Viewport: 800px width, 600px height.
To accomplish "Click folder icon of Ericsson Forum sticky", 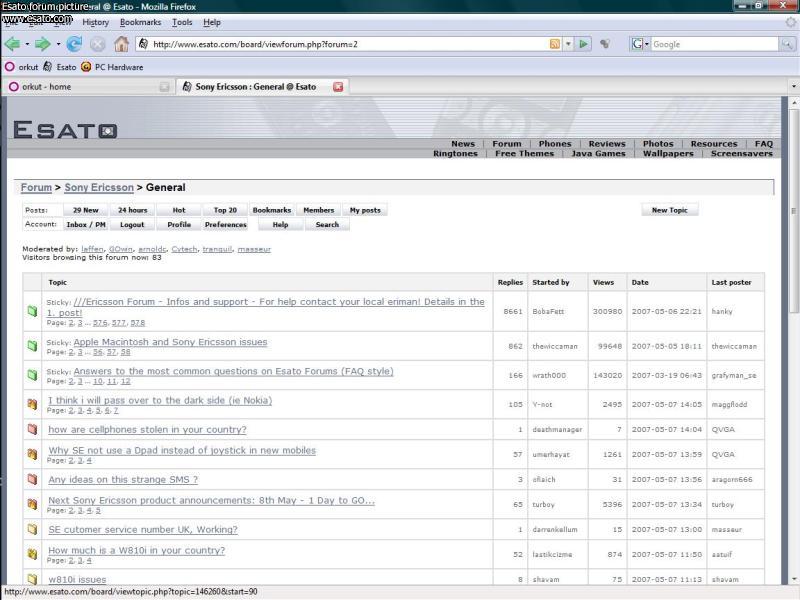I will tap(32, 311).
